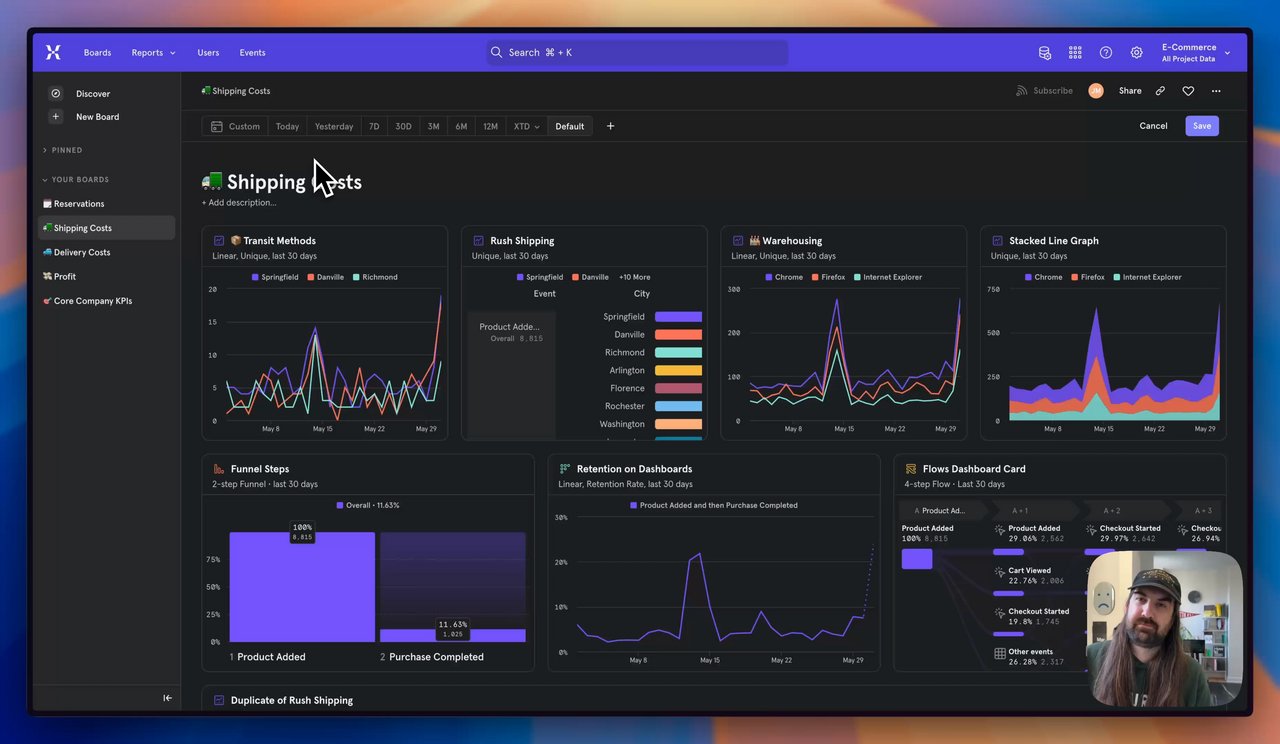
Task: Click the Flows Dashboard Card icon
Action: [x=911, y=468]
